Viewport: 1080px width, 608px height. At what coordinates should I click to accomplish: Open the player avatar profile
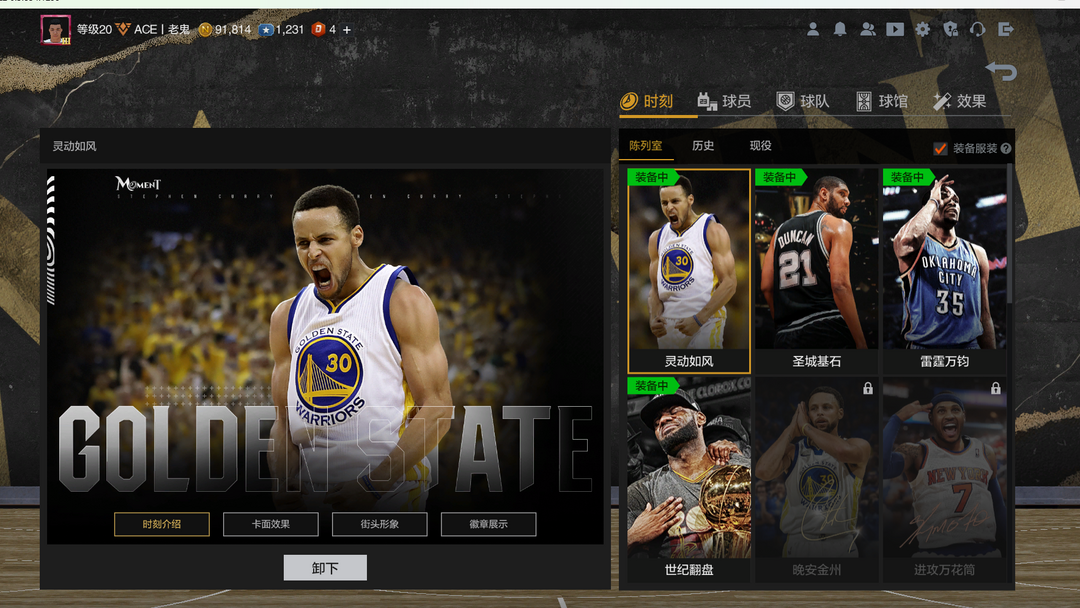[x=55, y=30]
